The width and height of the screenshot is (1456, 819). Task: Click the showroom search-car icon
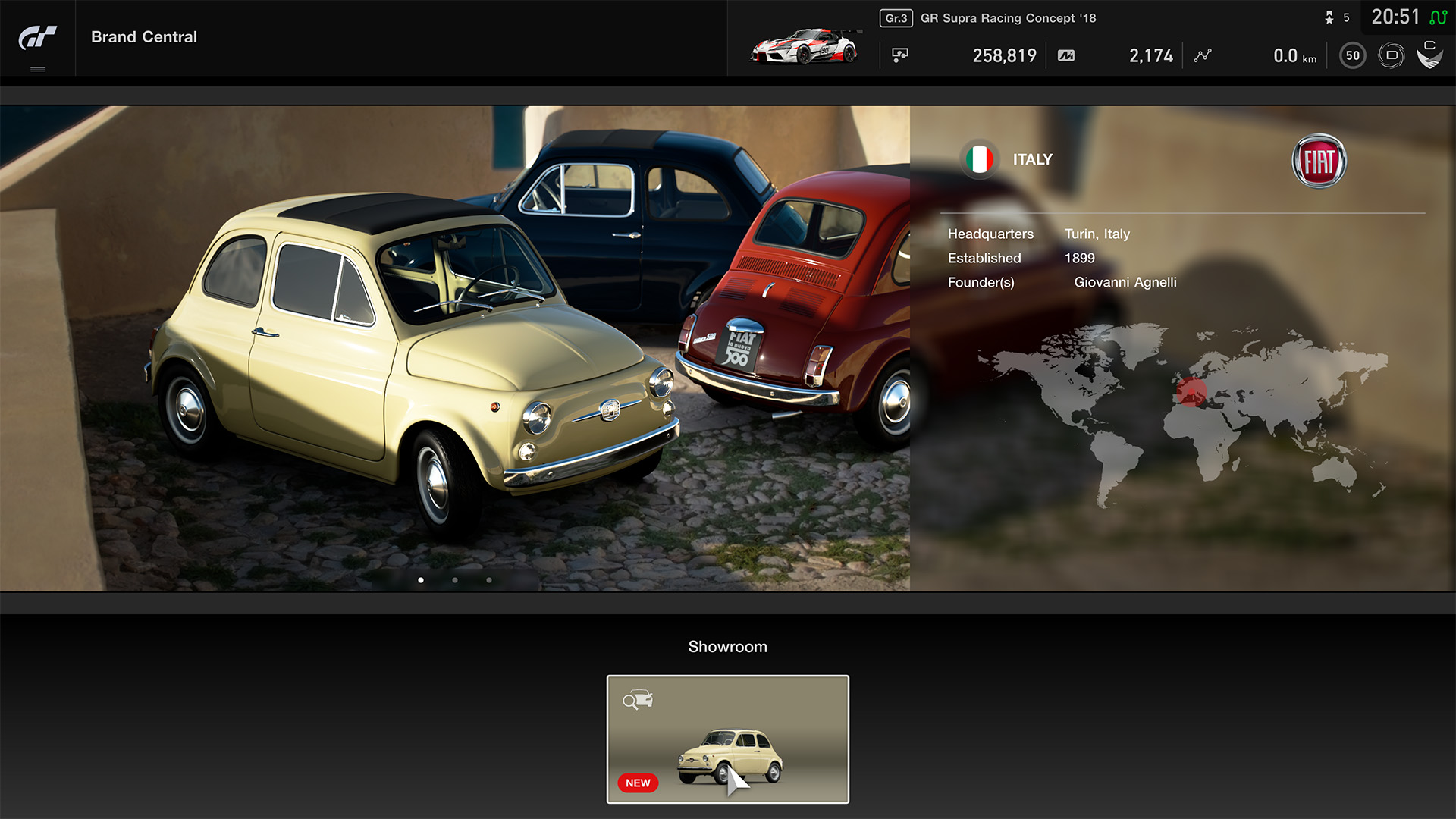638,699
